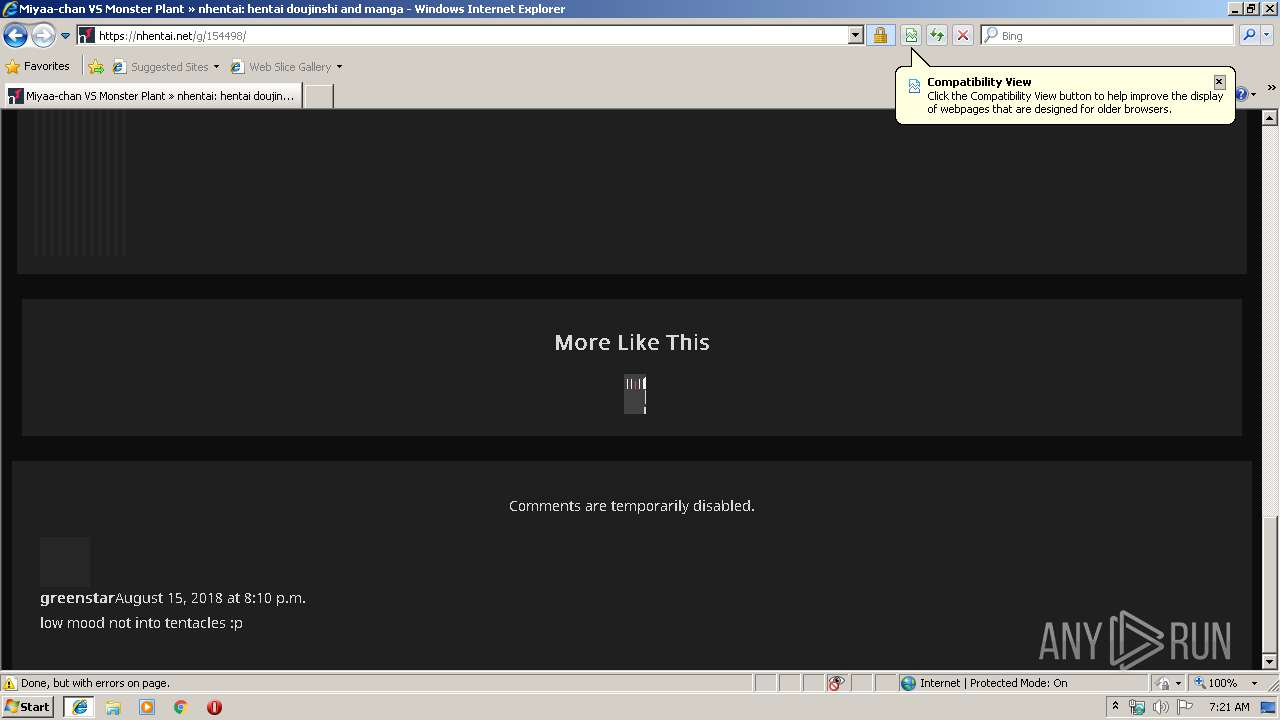Click 'Comments are temporarily disabled.' text
This screenshot has height=720, width=1280.
click(x=632, y=506)
